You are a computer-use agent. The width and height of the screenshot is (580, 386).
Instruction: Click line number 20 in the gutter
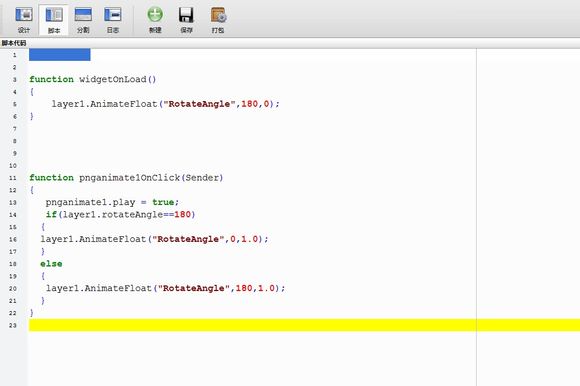tap(13, 288)
